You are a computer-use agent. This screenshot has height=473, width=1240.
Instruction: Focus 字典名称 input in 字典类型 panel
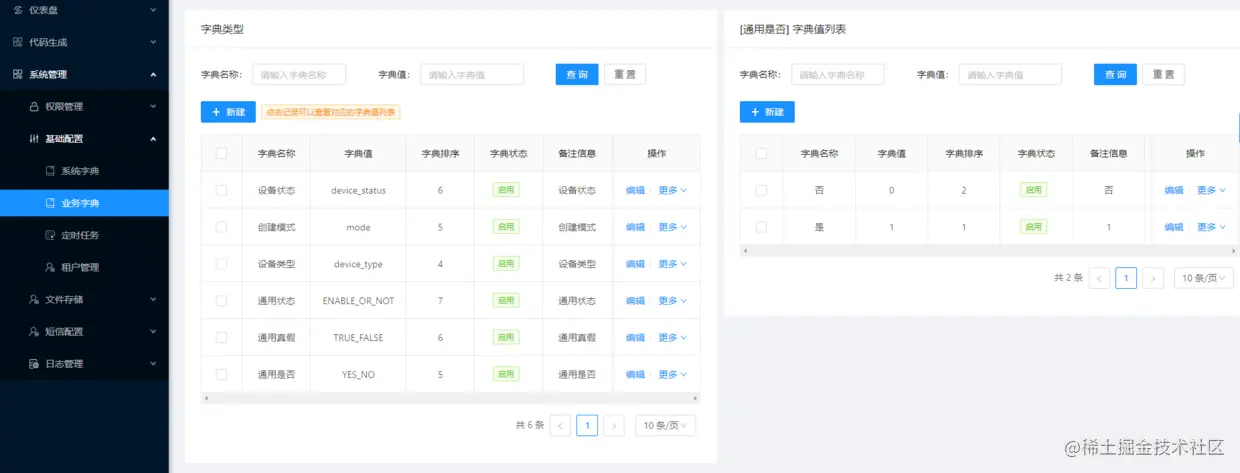[x=298, y=74]
